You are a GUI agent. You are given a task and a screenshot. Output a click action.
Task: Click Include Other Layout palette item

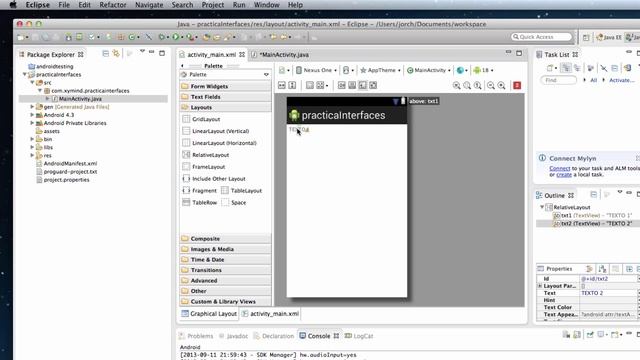coord(214,178)
